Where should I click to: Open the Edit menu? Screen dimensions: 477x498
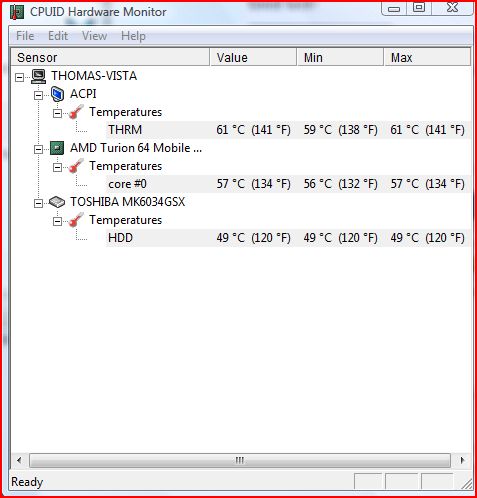click(x=58, y=36)
